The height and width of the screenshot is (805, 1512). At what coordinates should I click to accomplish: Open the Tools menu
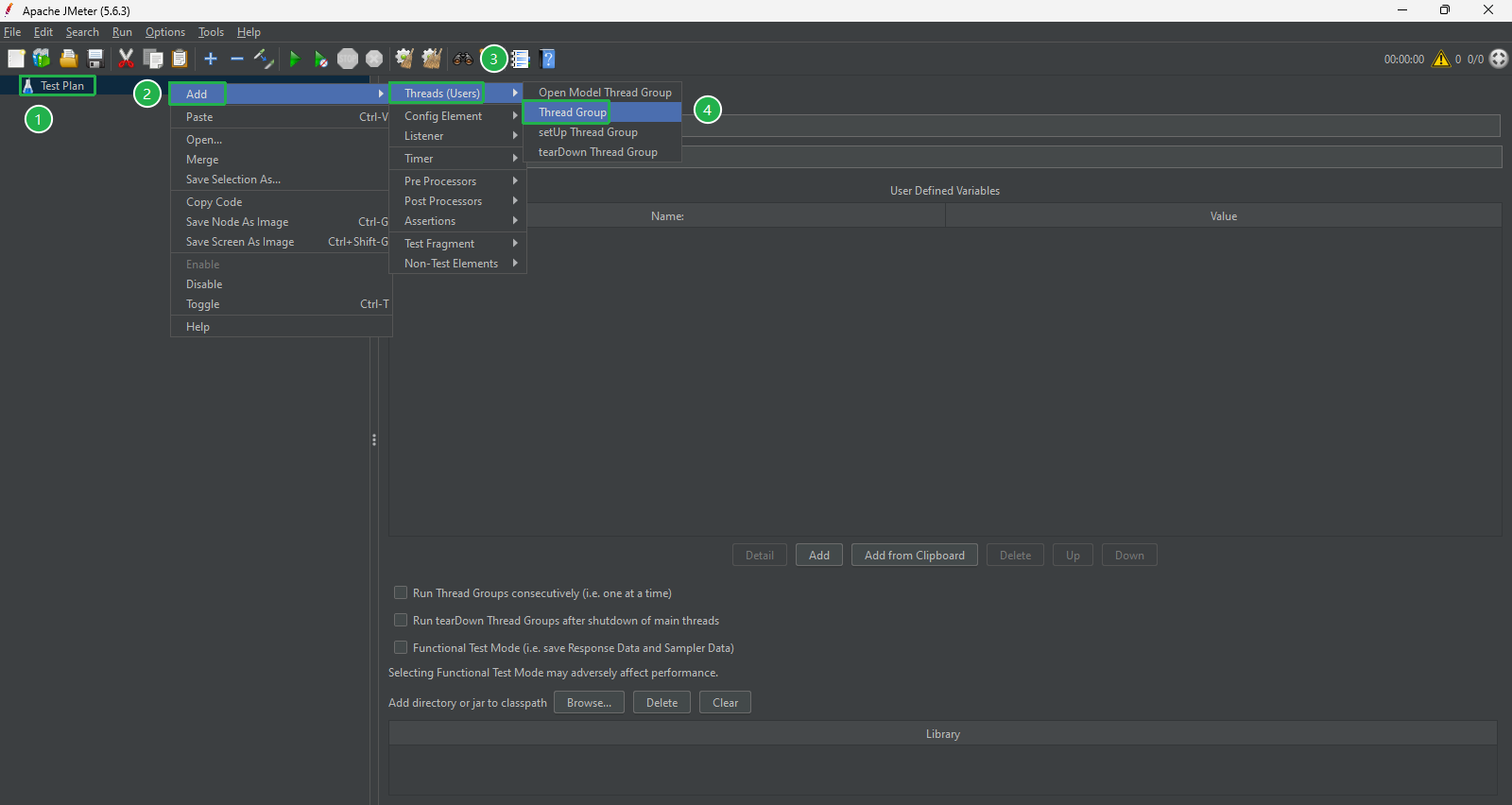point(211,31)
